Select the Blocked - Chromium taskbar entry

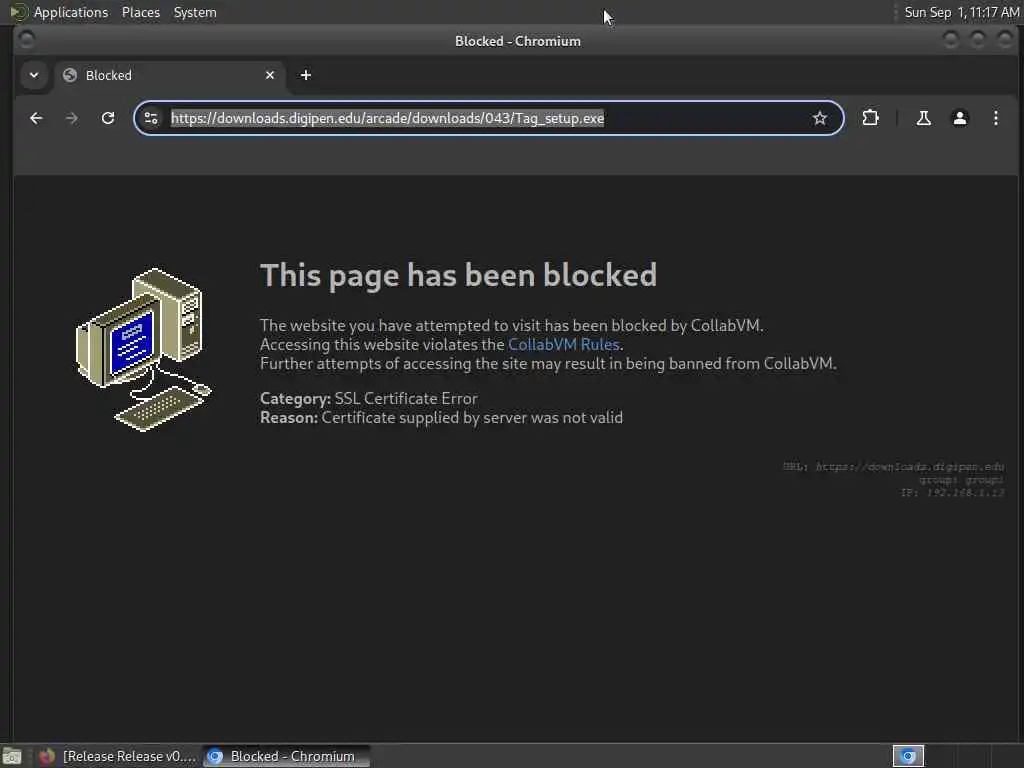286,756
